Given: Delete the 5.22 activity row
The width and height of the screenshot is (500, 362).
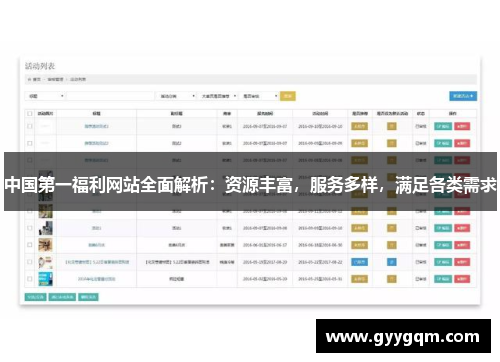Looking at the screenshot, I should pos(462,262).
